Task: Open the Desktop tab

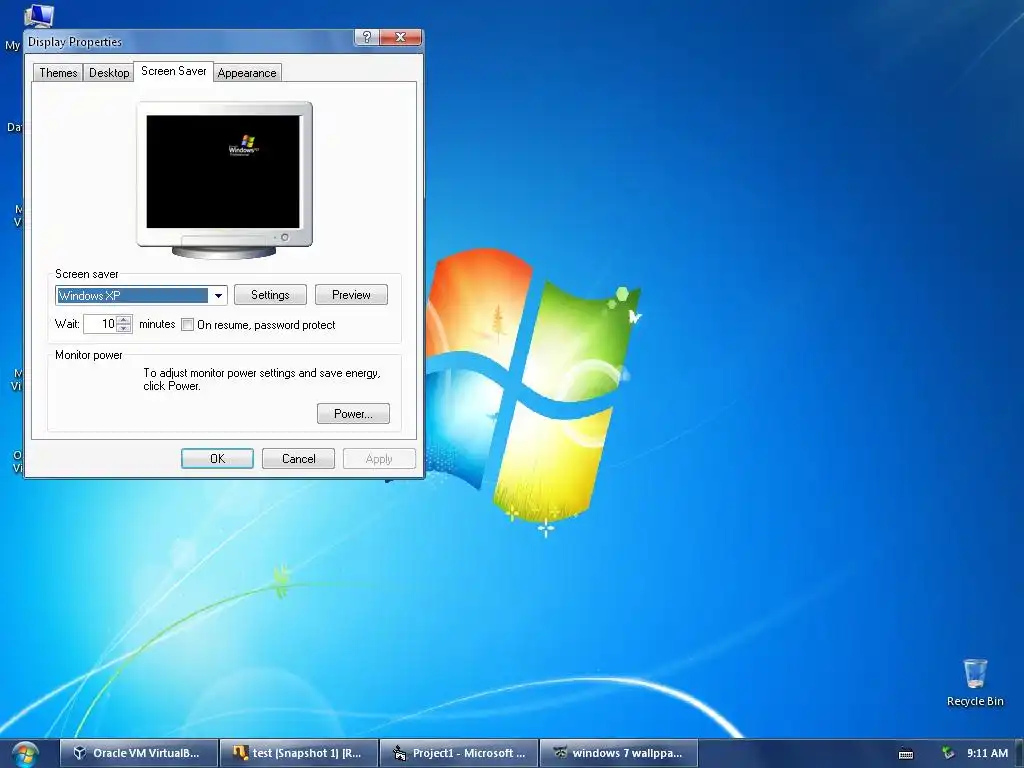Action: [x=109, y=72]
